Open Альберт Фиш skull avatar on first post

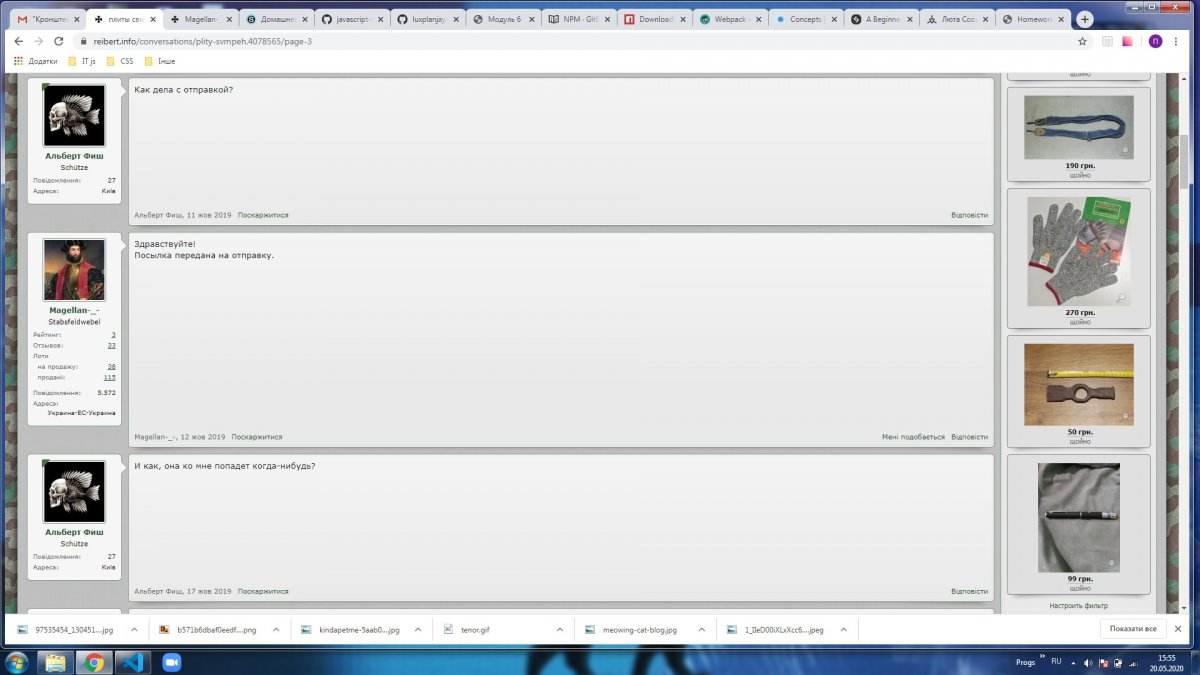[x=74, y=116]
